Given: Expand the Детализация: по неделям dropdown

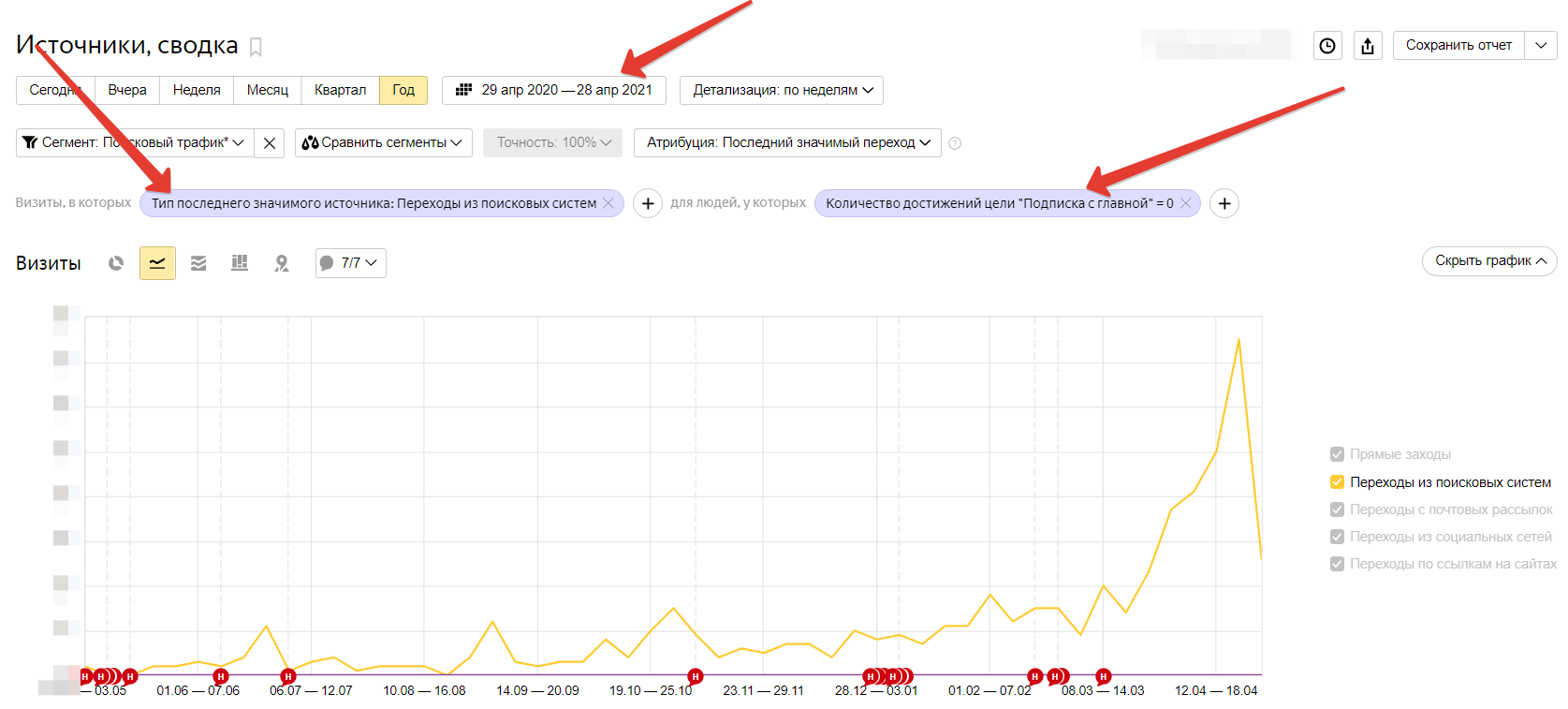Looking at the screenshot, I should [782, 90].
